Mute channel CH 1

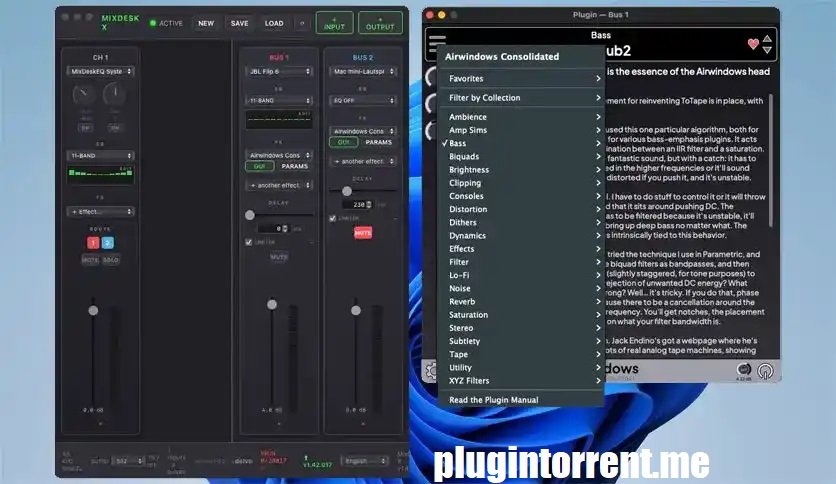[x=90, y=260]
